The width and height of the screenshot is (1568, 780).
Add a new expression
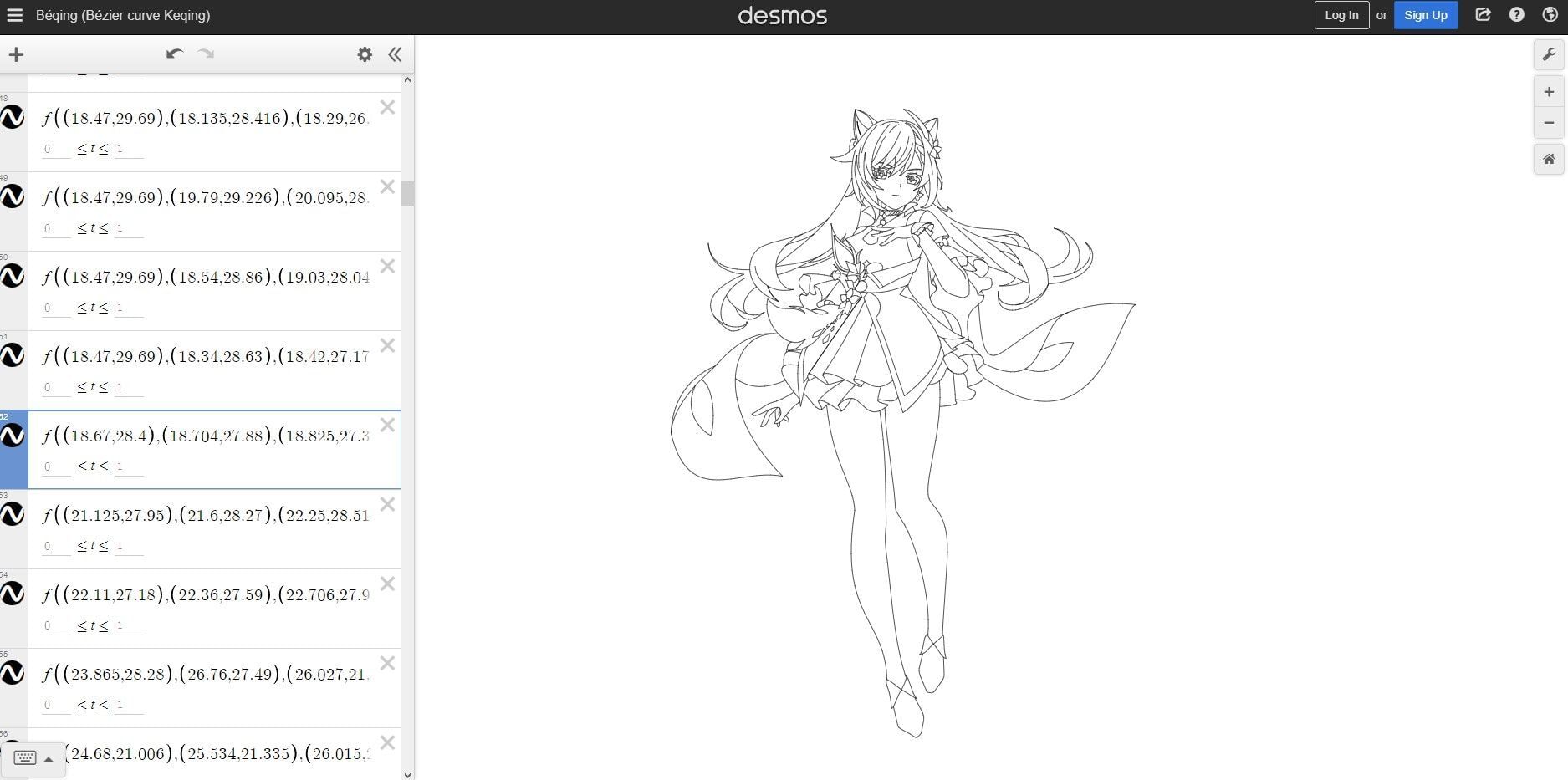point(16,54)
